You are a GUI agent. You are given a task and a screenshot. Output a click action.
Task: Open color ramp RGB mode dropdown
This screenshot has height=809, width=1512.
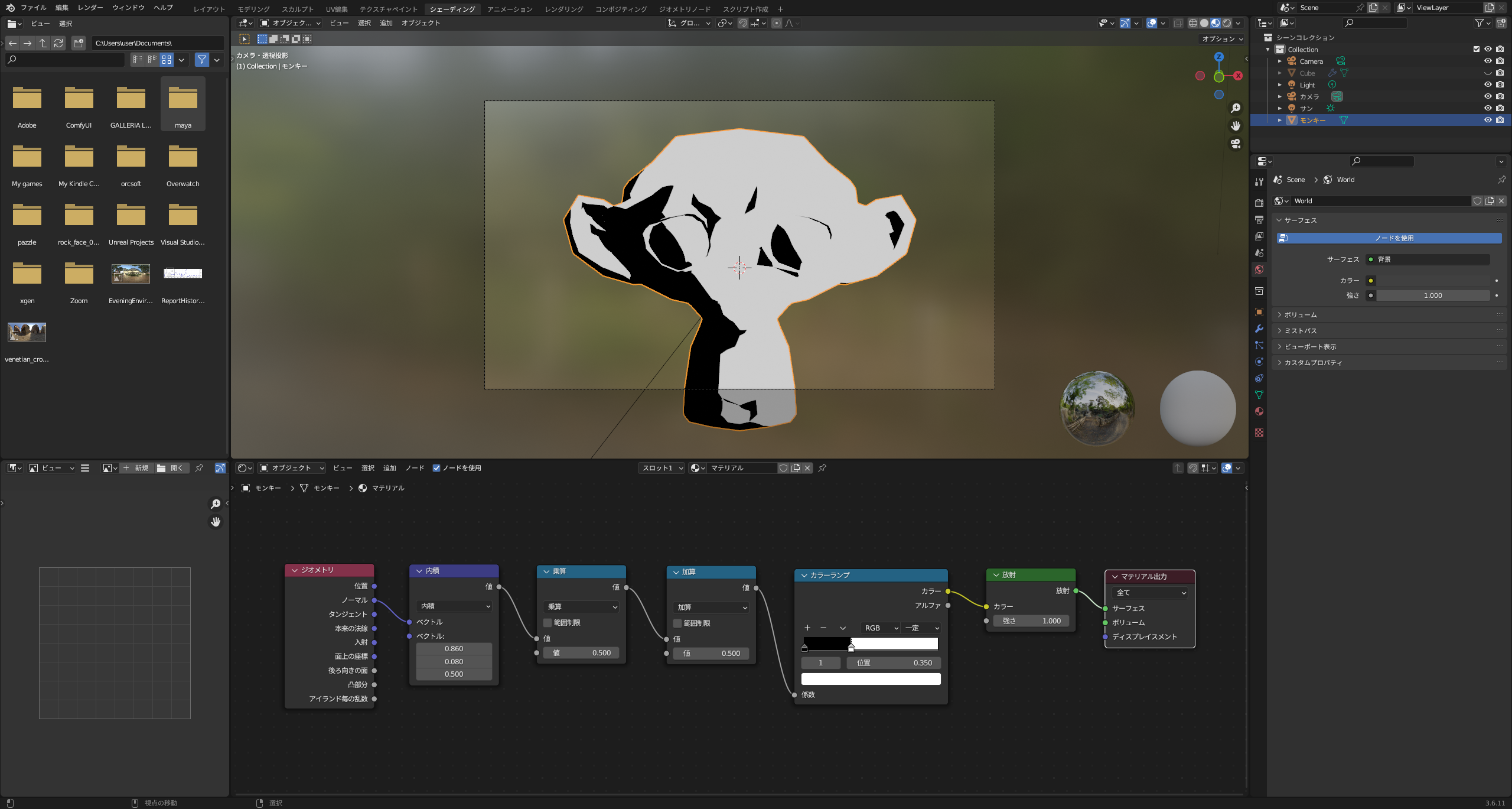coord(880,628)
